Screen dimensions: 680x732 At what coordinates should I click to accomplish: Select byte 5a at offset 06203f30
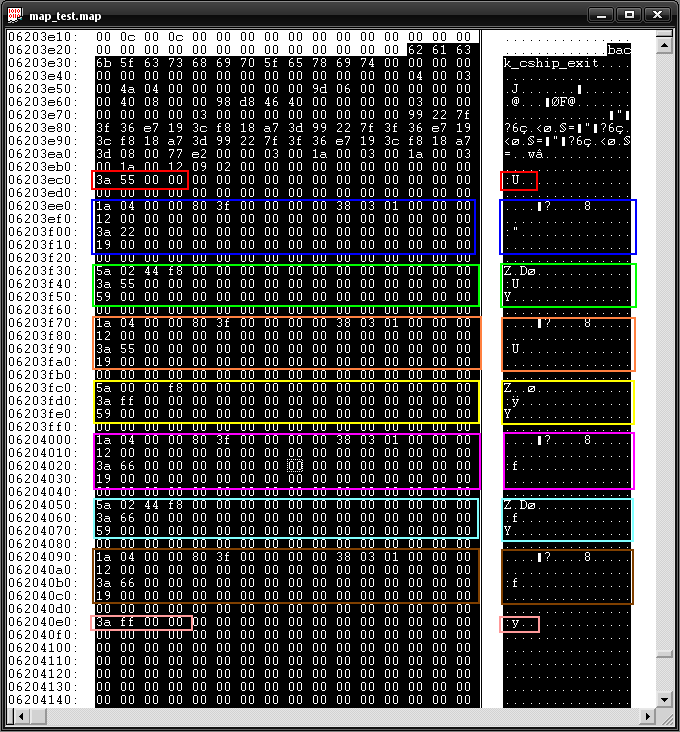103,271
